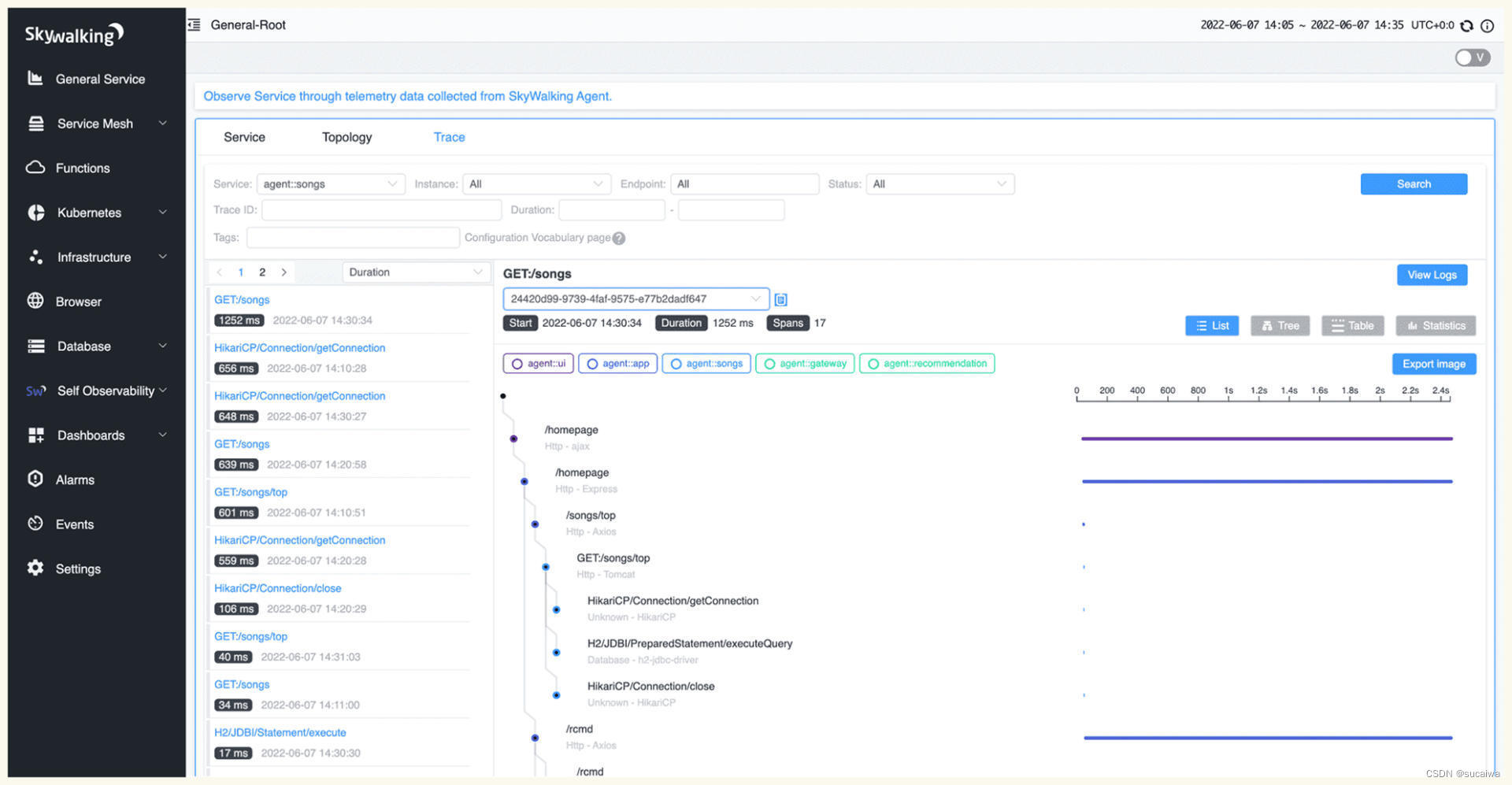The height and width of the screenshot is (785, 1512).
Task: Switch to the Topology tab
Action: coord(346,137)
